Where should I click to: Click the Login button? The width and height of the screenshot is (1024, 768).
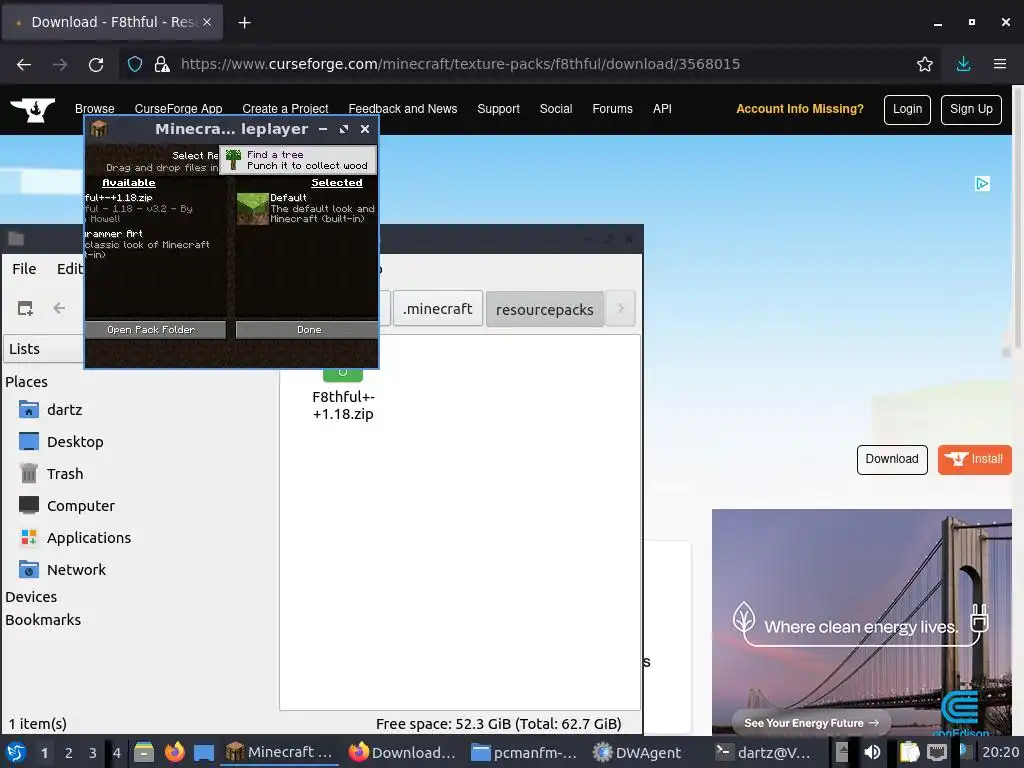(x=907, y=110)
